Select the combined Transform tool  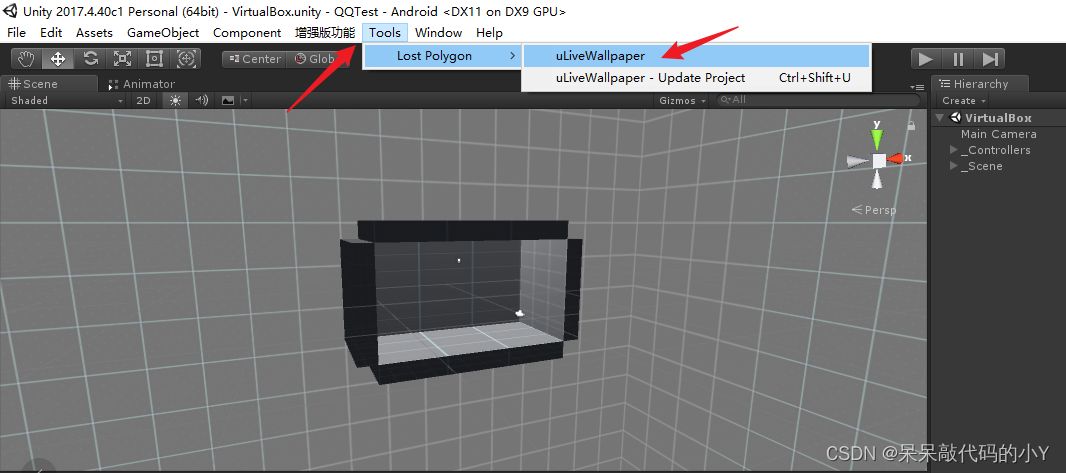tap(186, 59)
